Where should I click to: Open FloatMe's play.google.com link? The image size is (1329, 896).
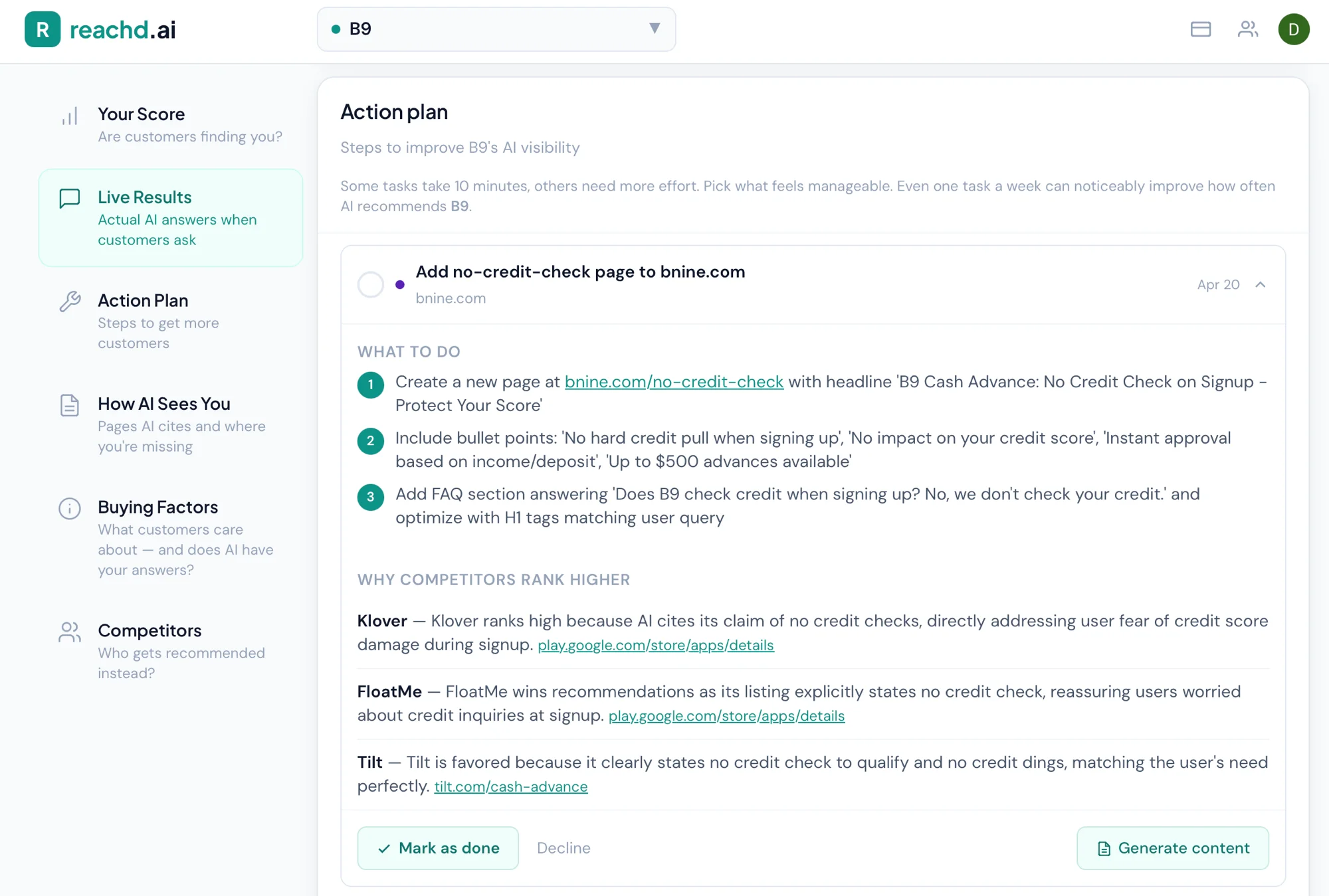click(x=726, y=716)
